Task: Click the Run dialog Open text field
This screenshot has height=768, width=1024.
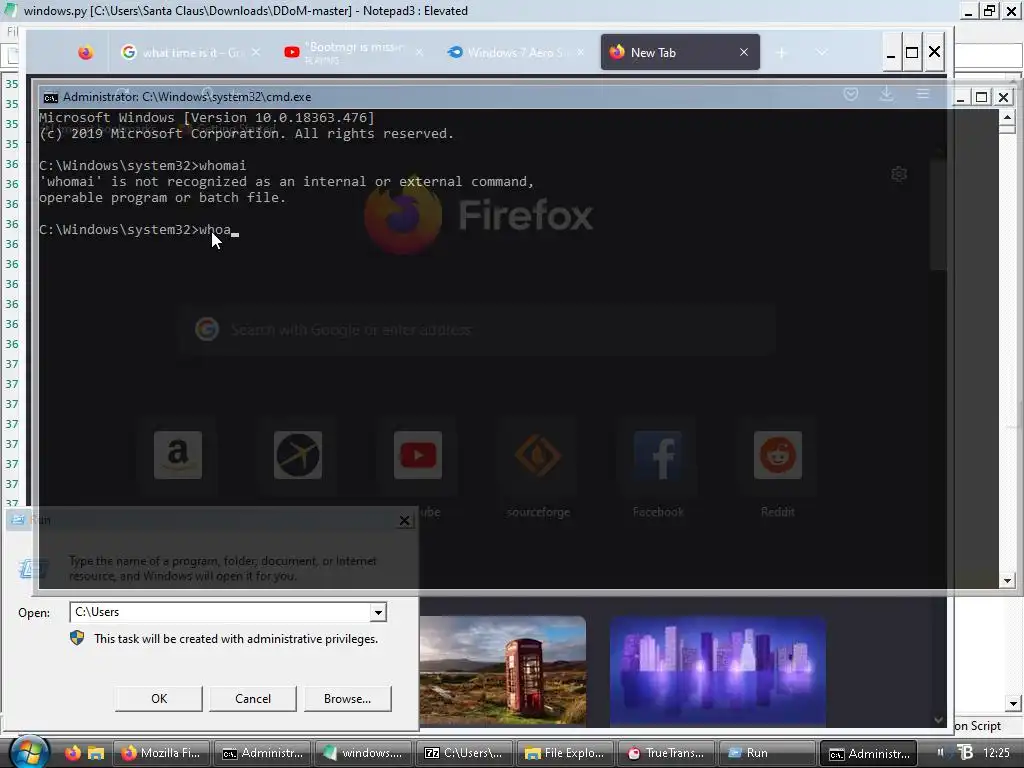Action: coord(220,613)
